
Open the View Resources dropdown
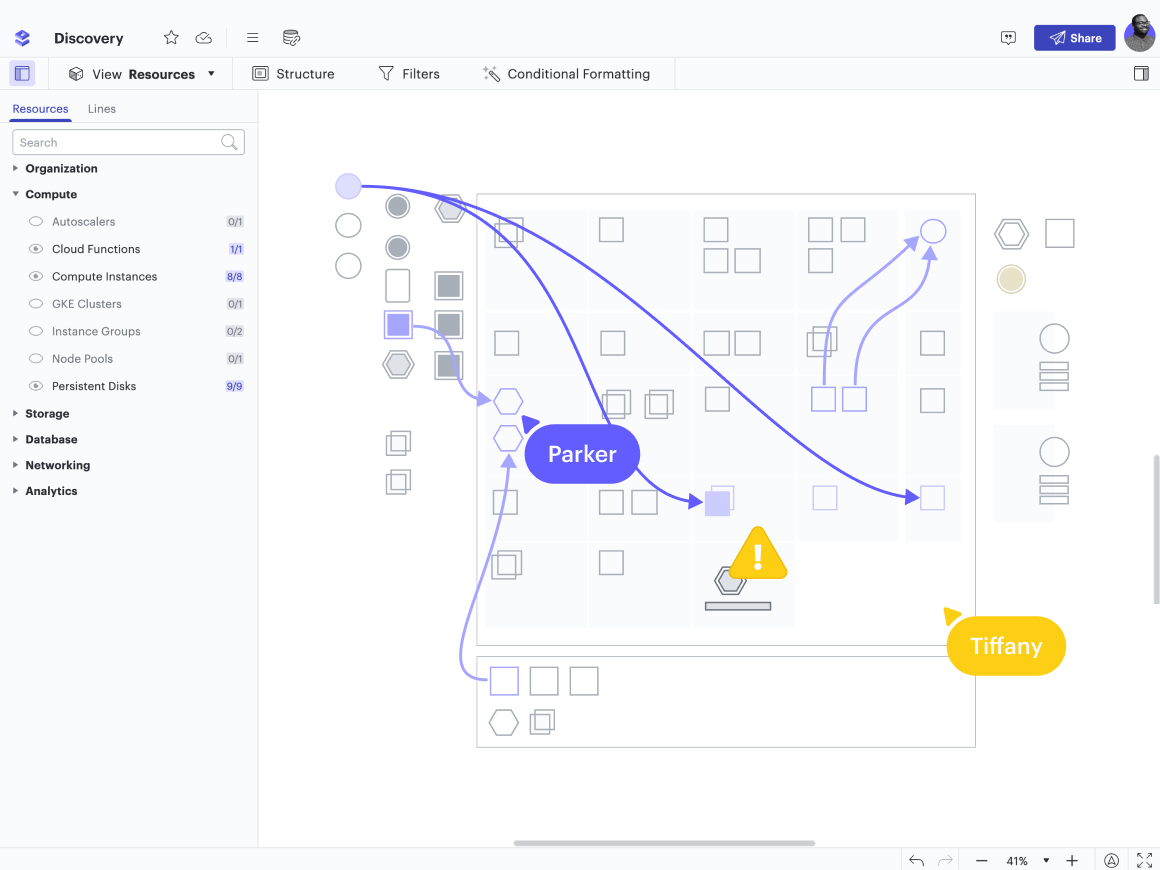tap(142, 74)
